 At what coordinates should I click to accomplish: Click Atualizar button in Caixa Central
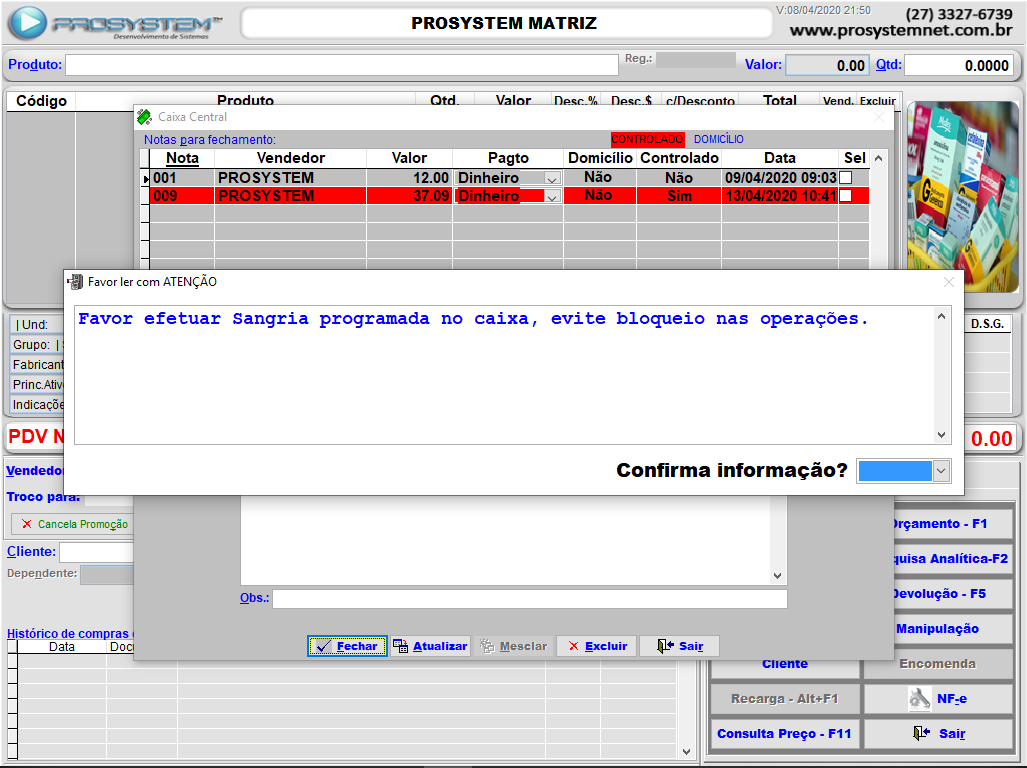tap(430, 646)
